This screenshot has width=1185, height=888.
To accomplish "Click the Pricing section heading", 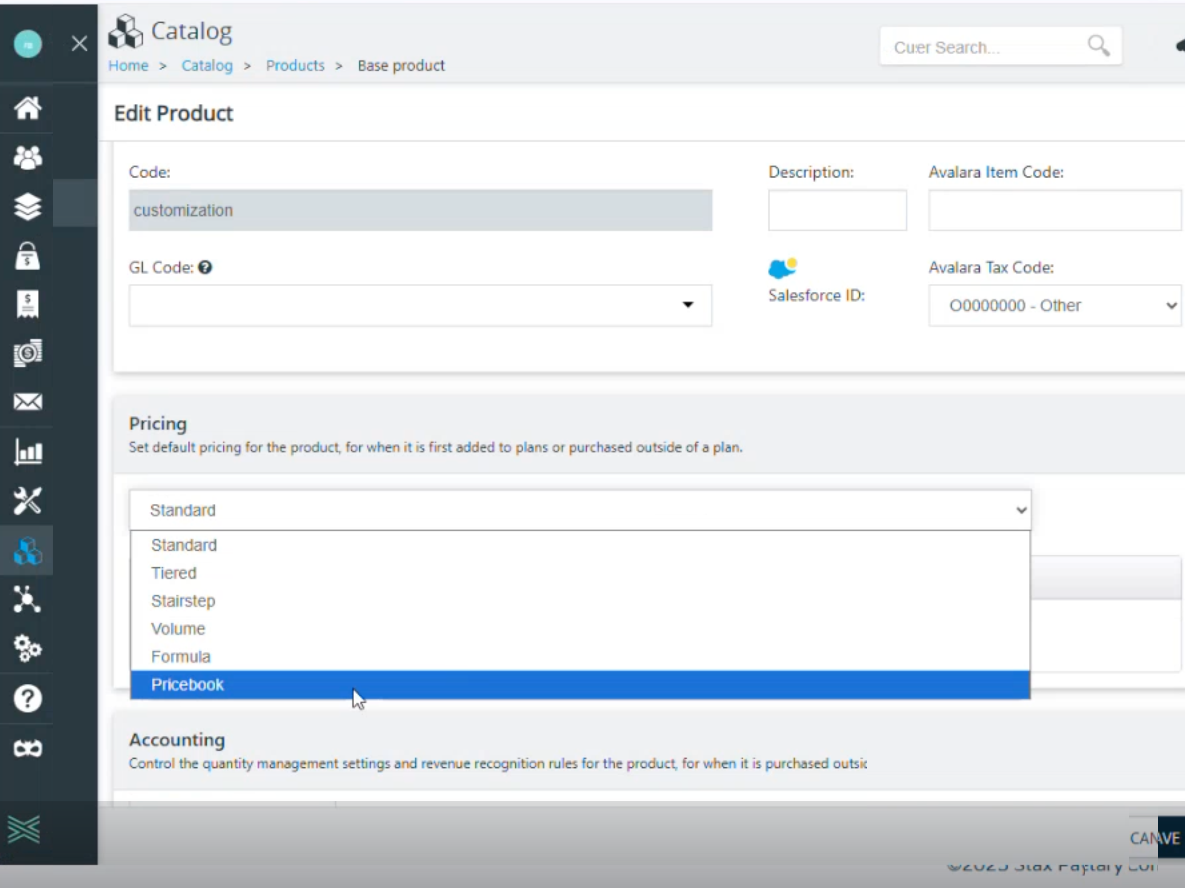I will point(158,423).
